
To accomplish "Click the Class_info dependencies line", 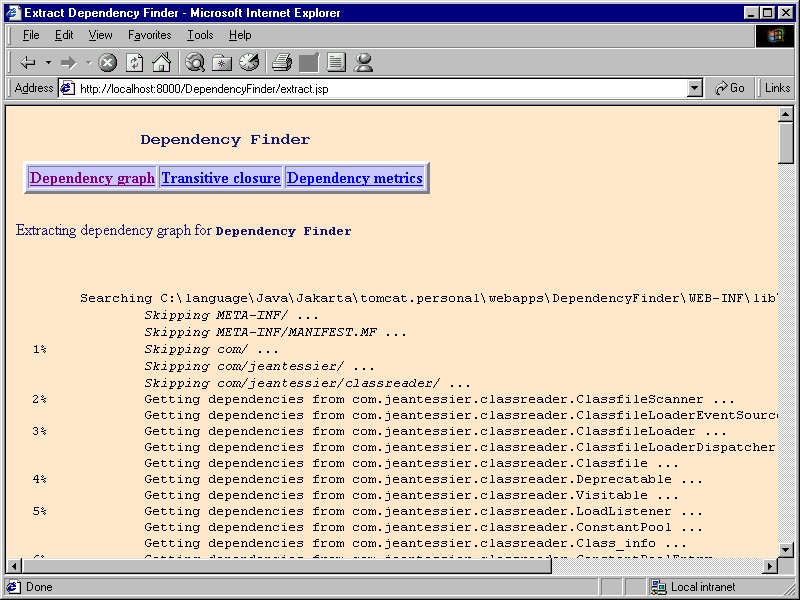I will pyautogui.click(x=415, y=543).
